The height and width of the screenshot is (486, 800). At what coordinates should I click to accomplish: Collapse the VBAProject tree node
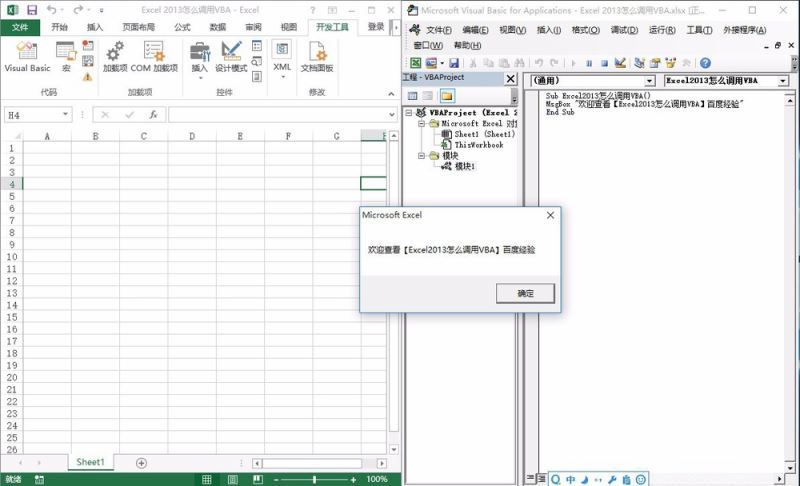(409, 113)
